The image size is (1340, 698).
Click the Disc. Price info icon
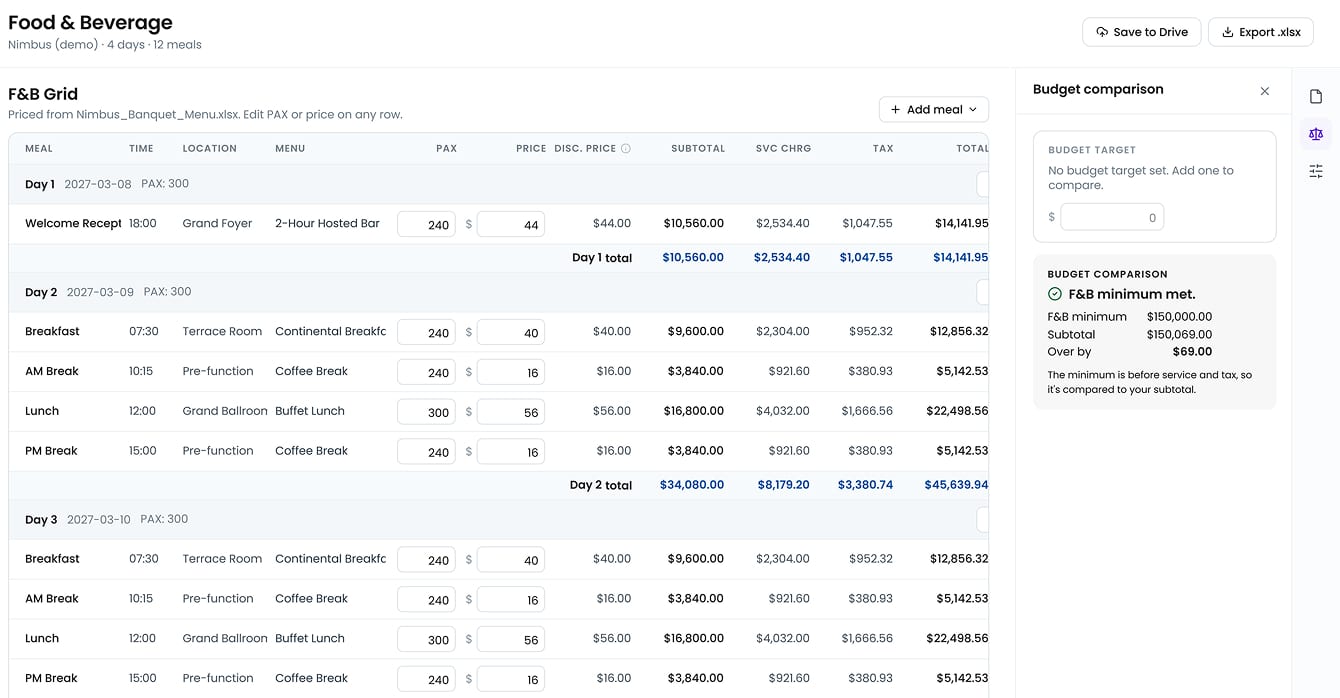click(x=626, y=149)
